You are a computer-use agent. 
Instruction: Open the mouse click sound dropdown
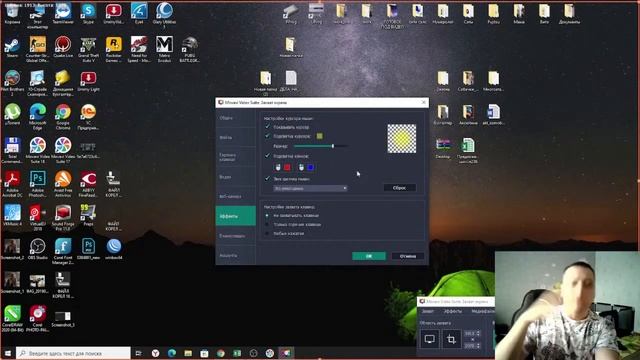click(x=310, y=188)
